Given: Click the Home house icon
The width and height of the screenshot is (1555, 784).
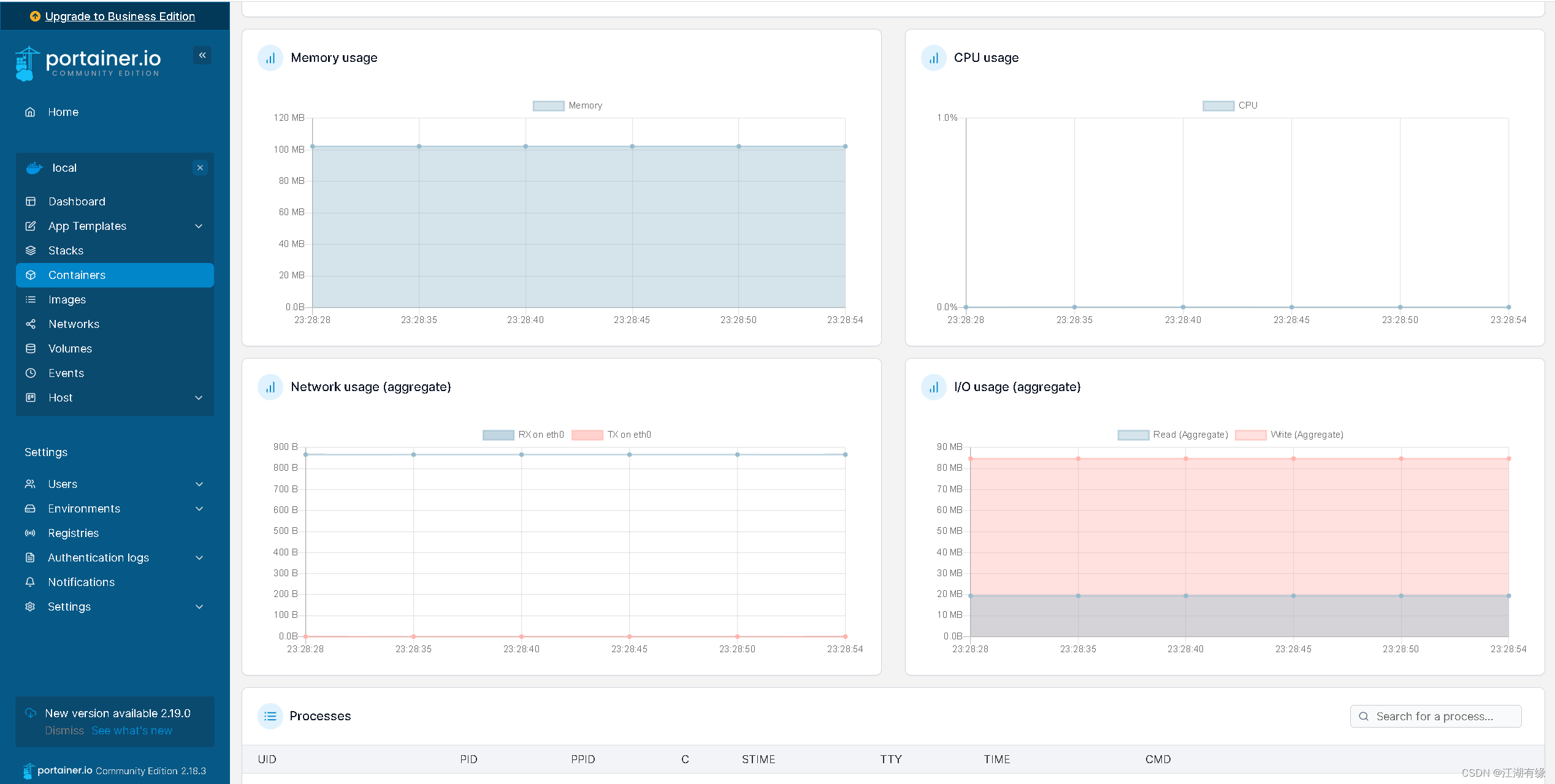Looking at the screenshot, I should coord(30,112).
